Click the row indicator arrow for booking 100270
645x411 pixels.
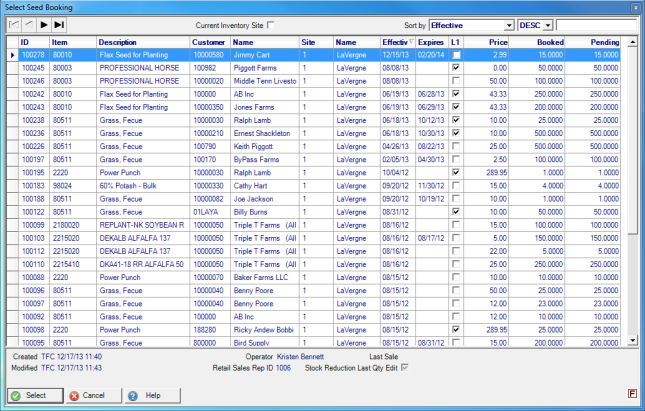(12, 55)
